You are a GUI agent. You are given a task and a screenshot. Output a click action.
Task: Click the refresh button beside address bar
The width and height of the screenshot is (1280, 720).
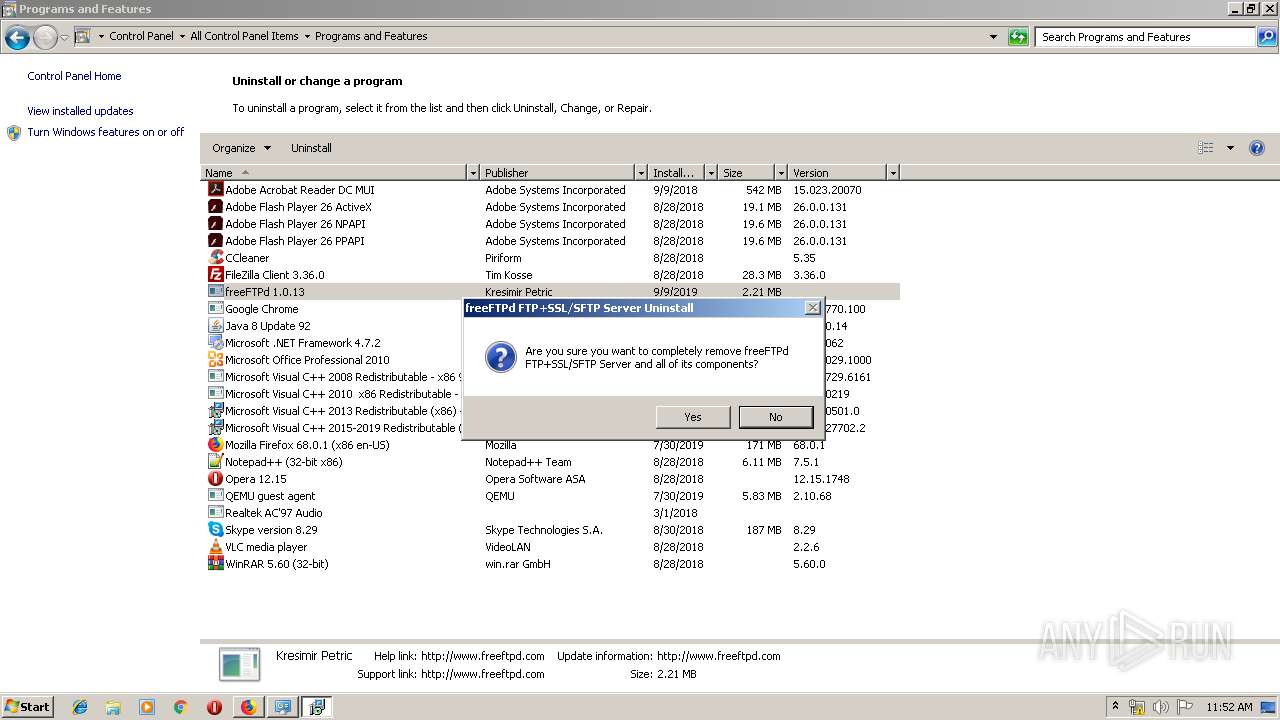pos(1018,37)
